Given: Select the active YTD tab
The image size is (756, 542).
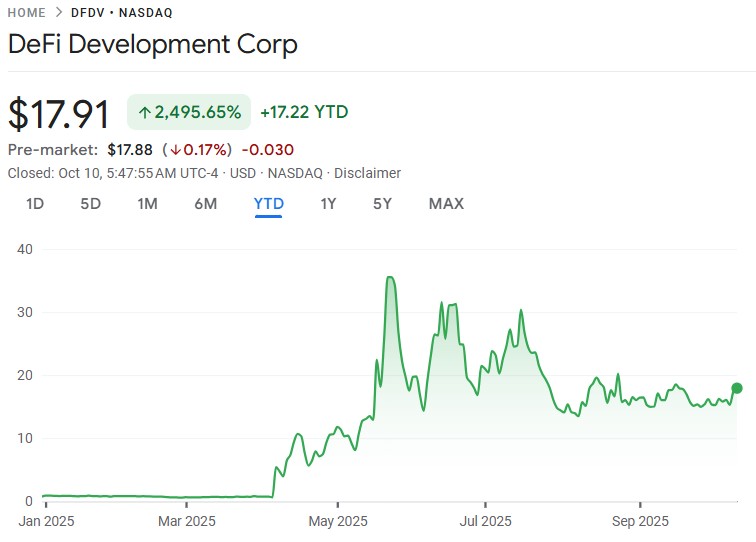Looking at the screenshot, I should [x=269, y=204].
